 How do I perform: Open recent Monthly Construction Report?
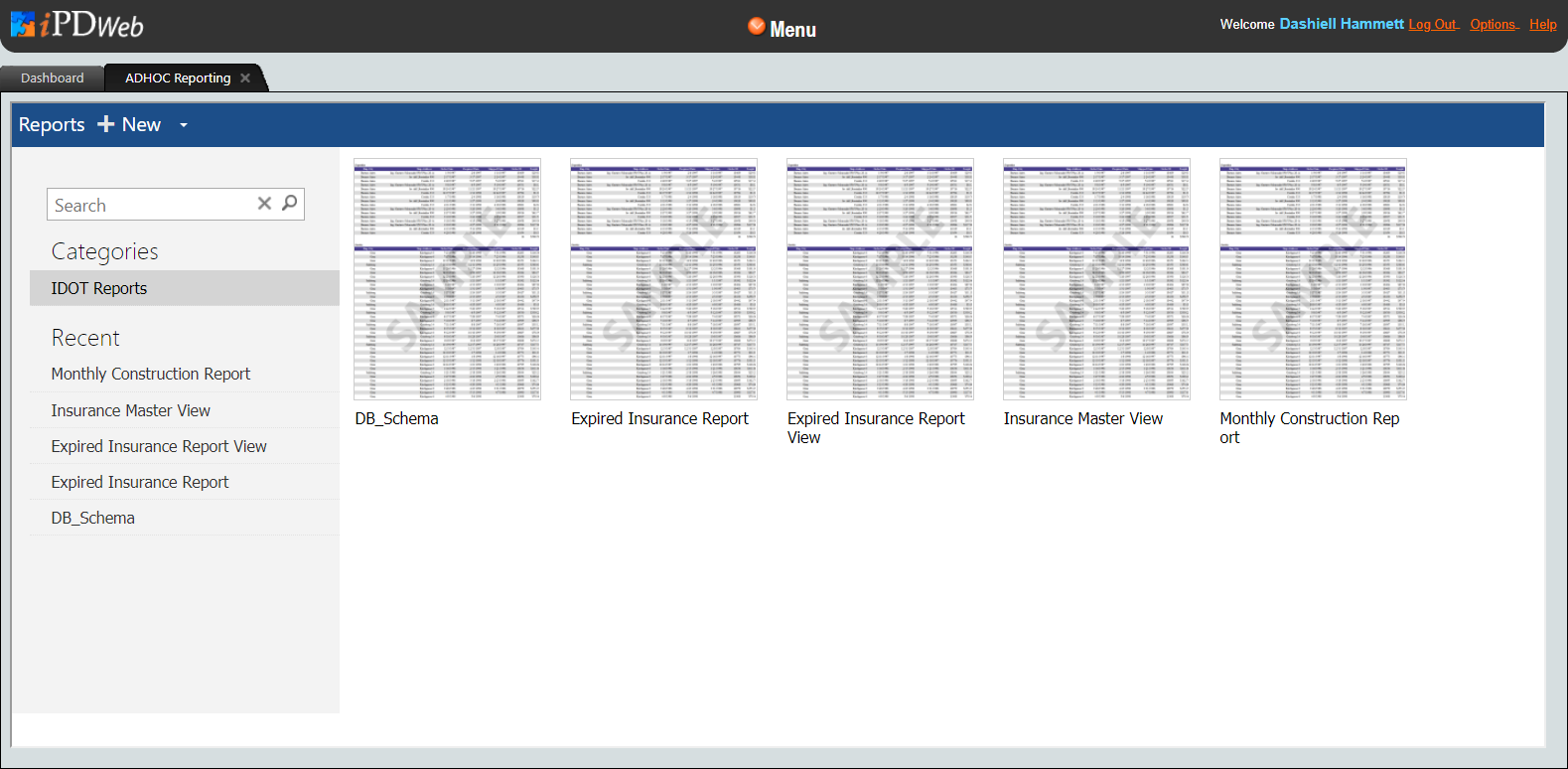[x=151, y=375]
